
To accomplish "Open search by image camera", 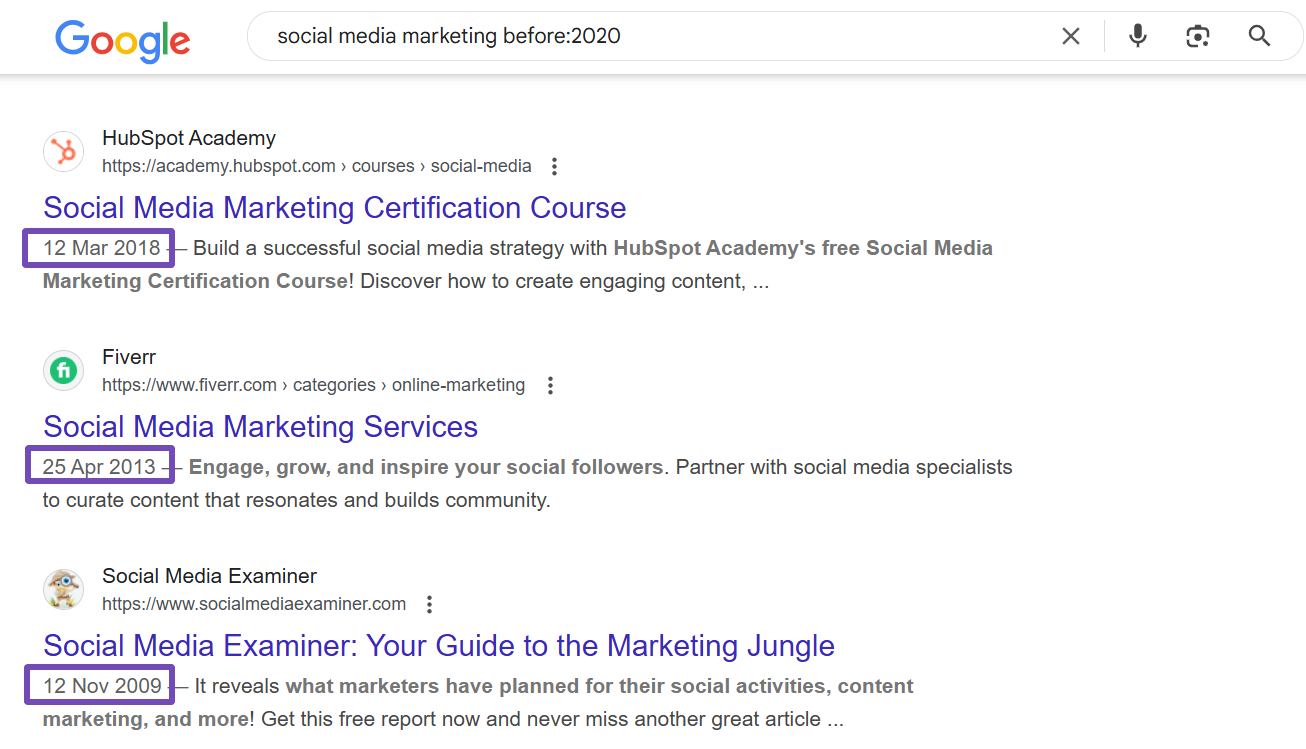I will click(x=1197, y=37).
